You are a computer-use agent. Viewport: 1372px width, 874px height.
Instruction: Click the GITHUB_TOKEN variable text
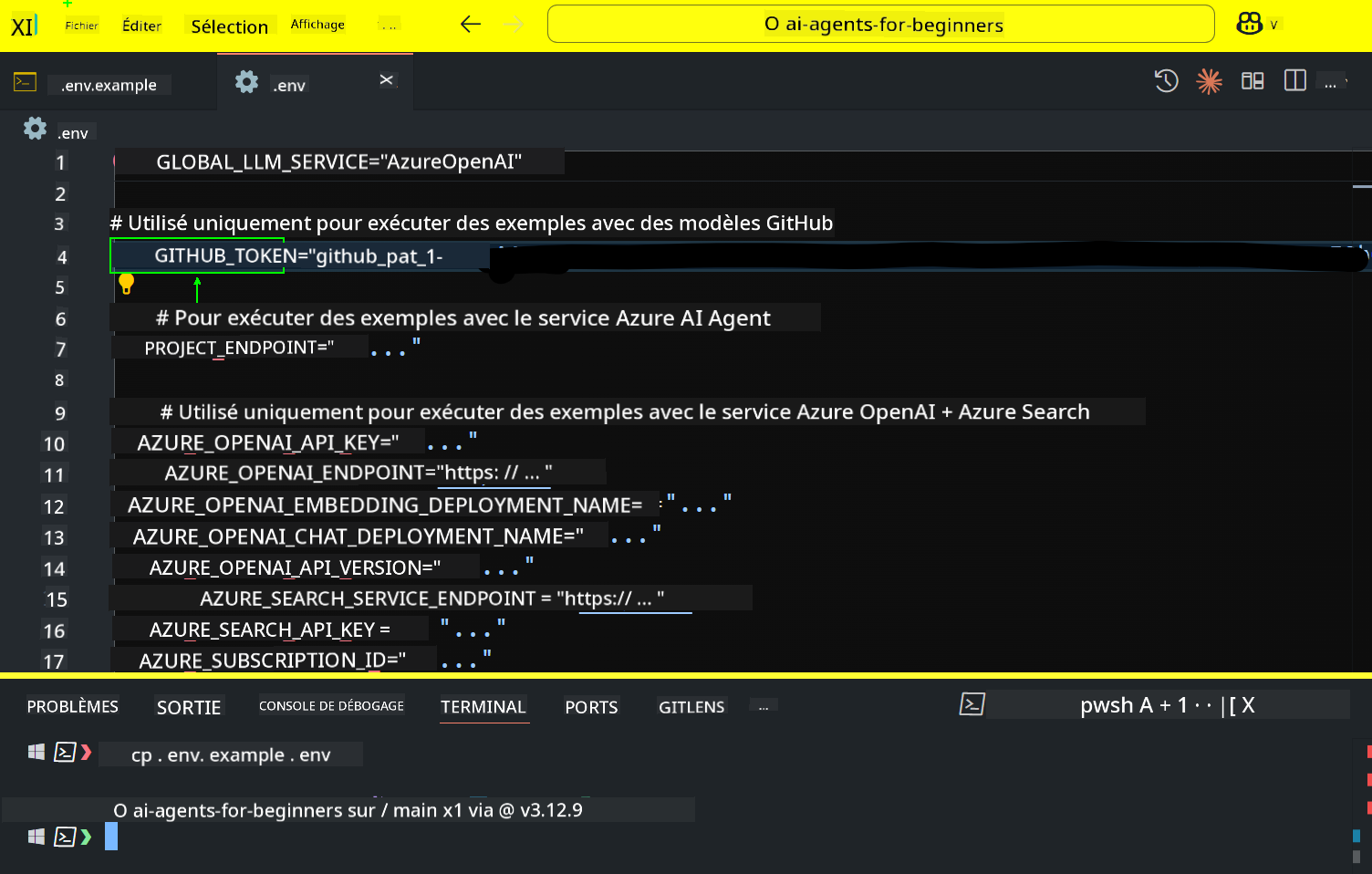click(x=225, y=255)
